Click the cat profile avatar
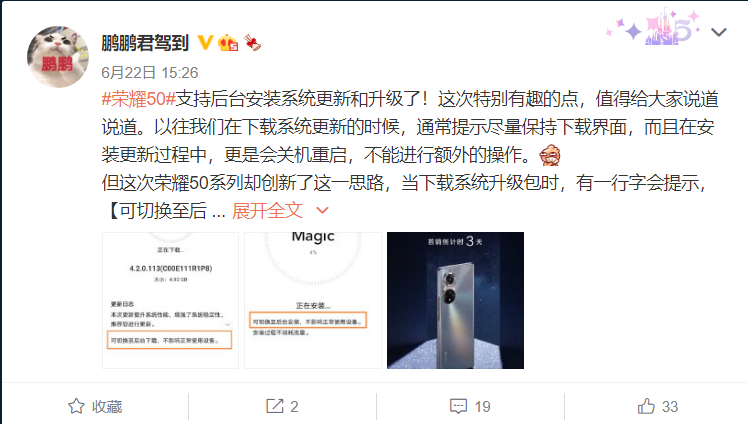The image size is (748, 424). [58, 57]
